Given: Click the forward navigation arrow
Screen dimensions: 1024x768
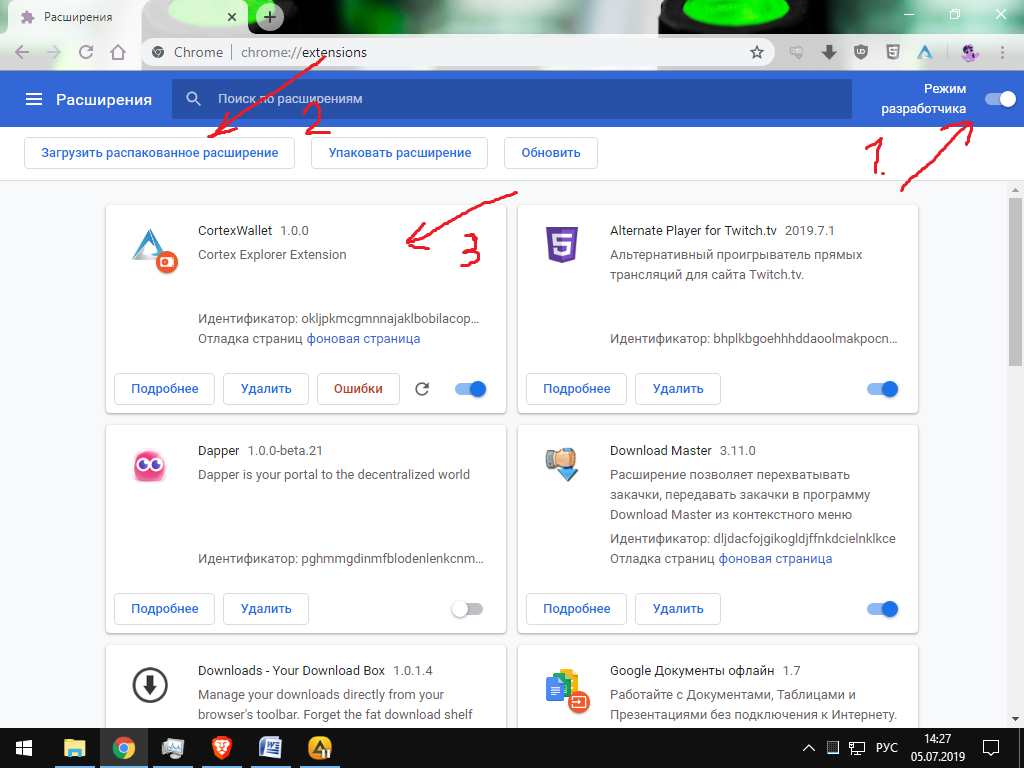Looking at the screenshot, I should pyautogui.click(x=54, y=52).
